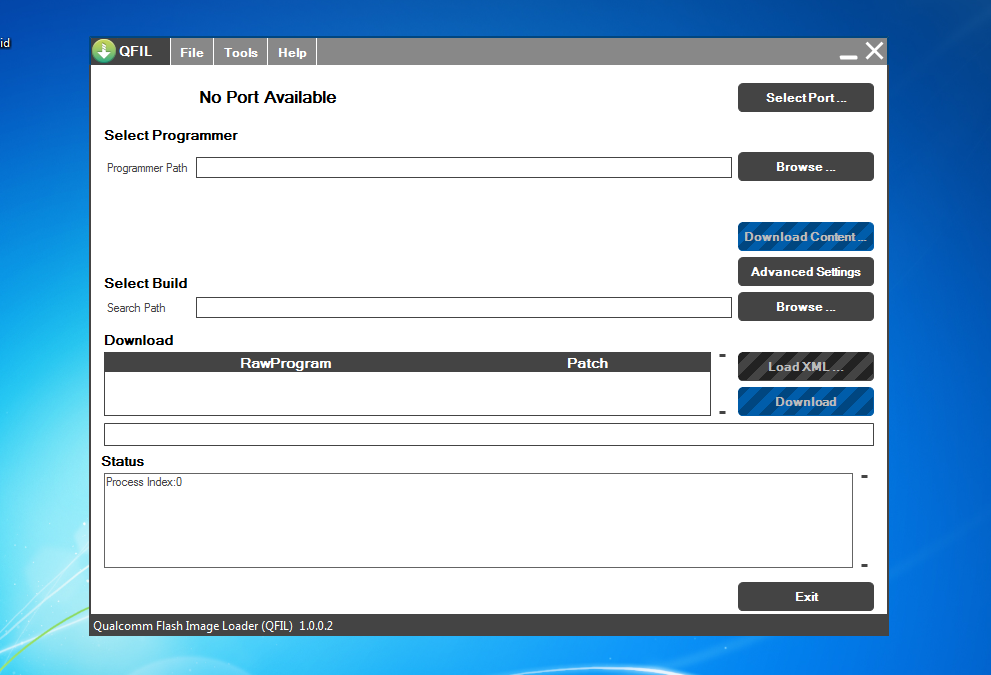Click the Load XML button
The image size is (991, 675).
coord(806,367)
